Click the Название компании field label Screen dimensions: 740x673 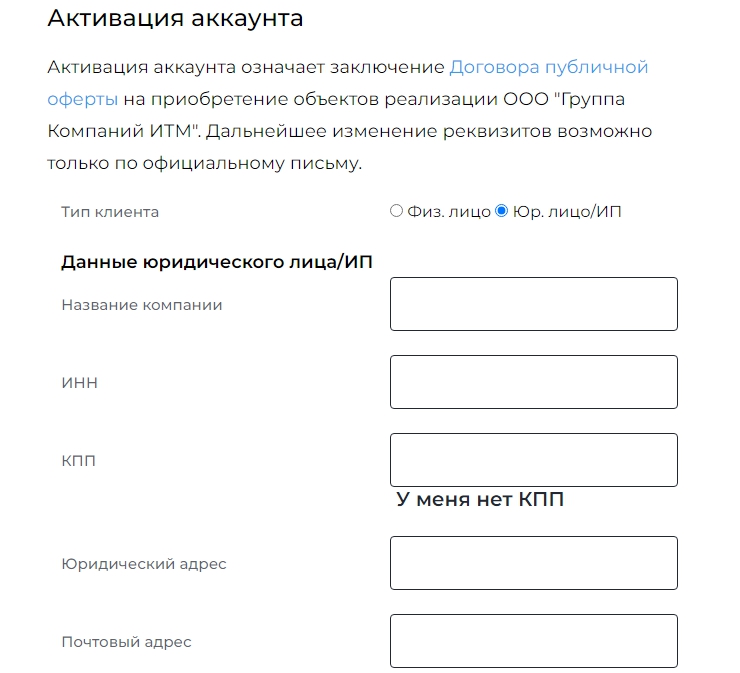(141, 305)
